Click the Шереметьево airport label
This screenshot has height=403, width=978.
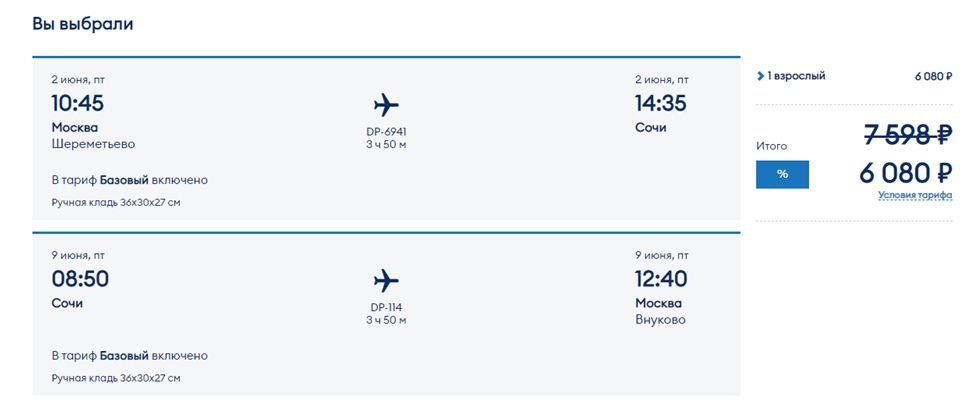tap(93, 144)
